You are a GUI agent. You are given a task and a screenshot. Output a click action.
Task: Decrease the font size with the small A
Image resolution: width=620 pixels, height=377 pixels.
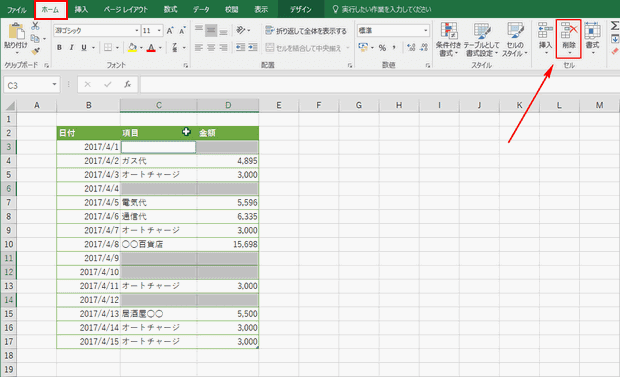tap(182, 30)
